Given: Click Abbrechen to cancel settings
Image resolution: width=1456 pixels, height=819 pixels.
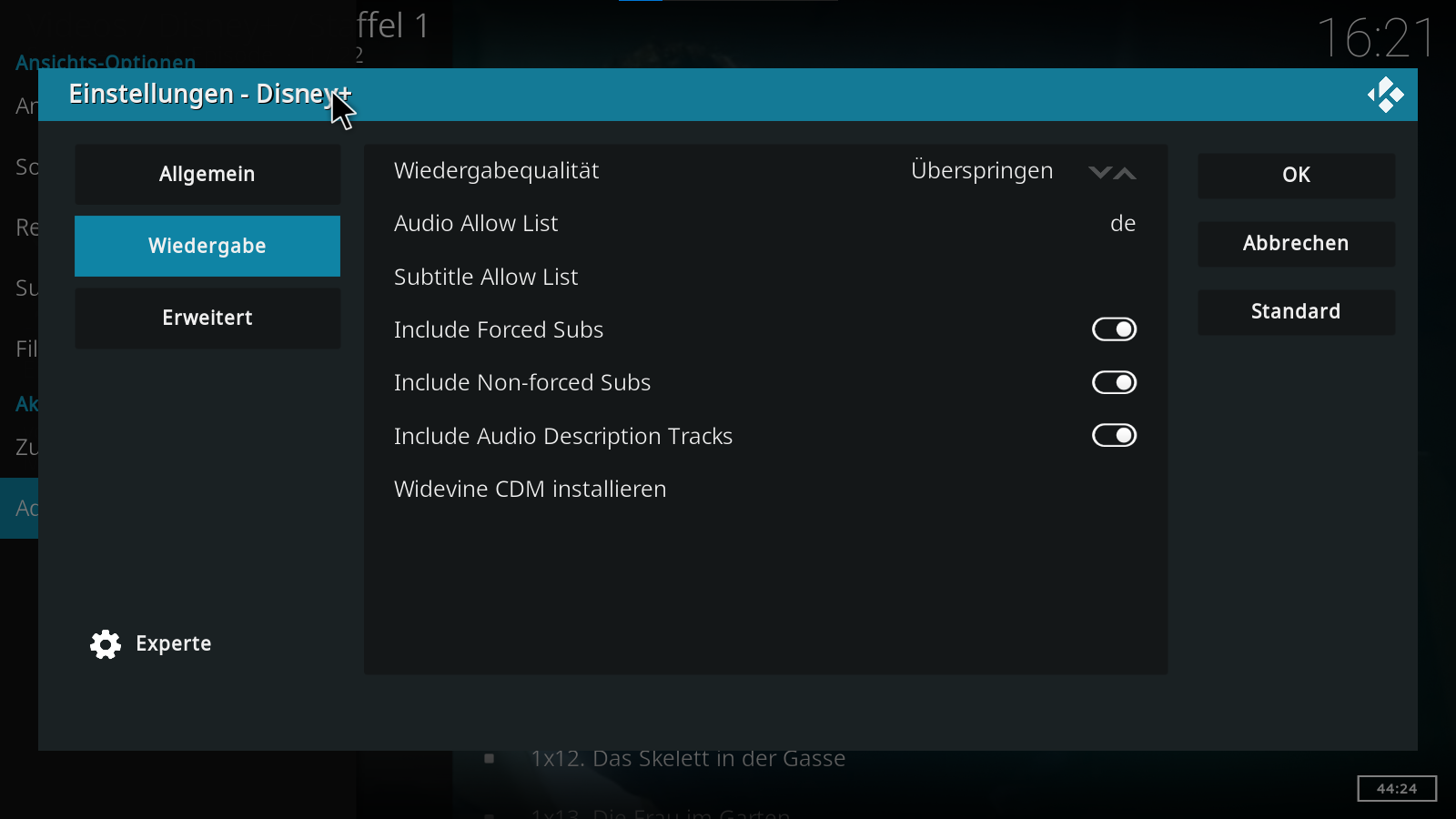Looking at the screenshot, I should click(1296, 243).
